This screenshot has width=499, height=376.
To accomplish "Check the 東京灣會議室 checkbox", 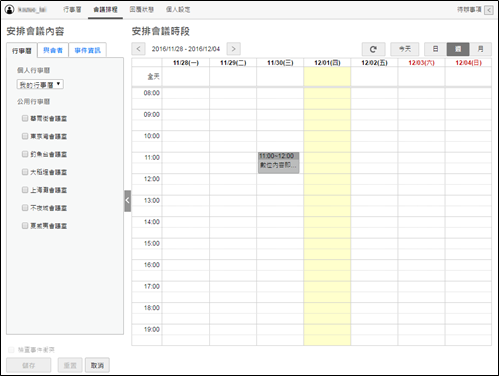I will (25, 136).
